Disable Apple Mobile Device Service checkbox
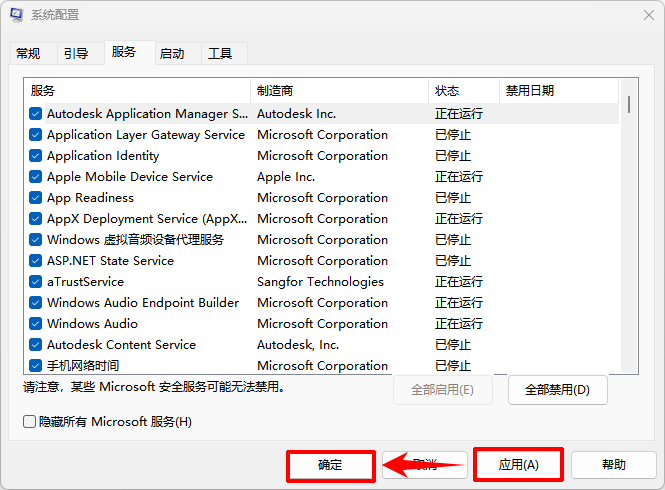665x490 pixels. tap(36, 176)
